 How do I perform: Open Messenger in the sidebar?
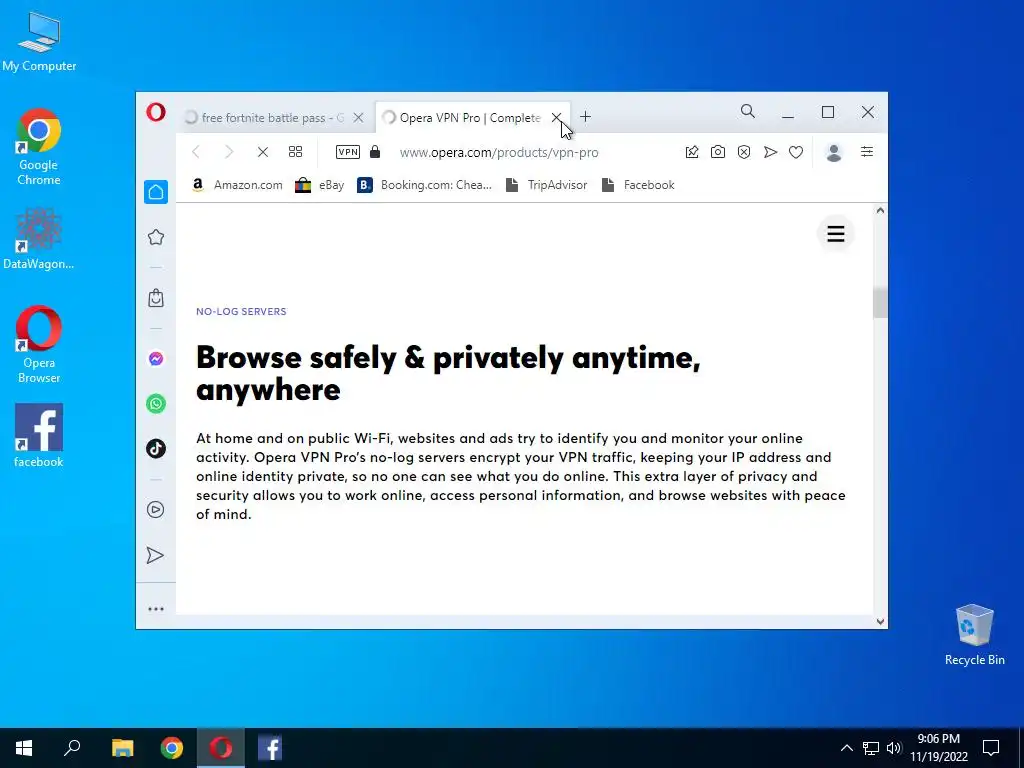(155, 359)
